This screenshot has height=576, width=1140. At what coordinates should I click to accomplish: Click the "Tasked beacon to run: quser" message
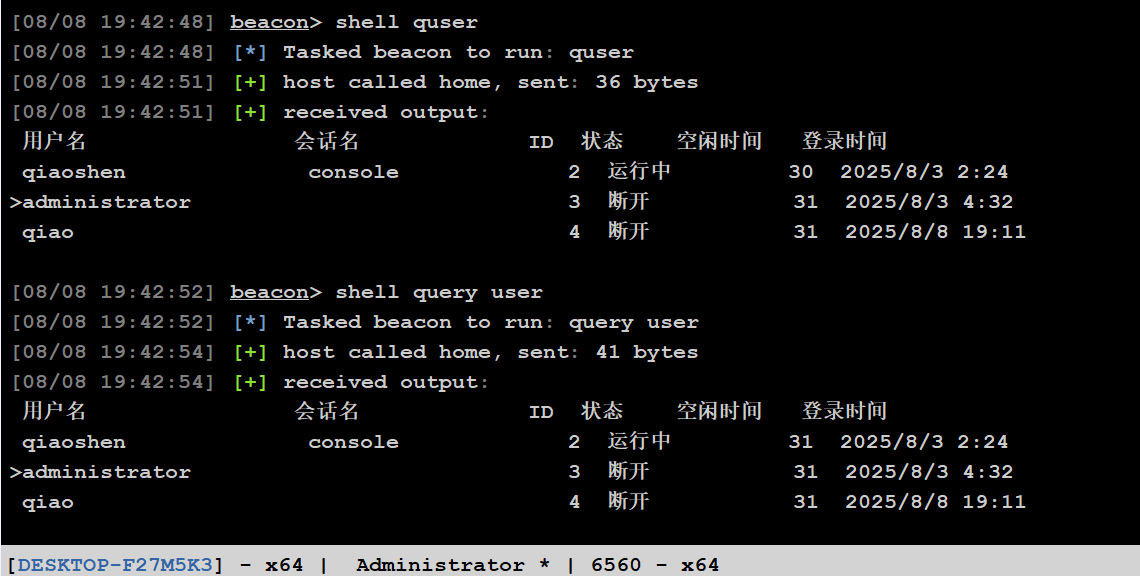pos(458,52)
